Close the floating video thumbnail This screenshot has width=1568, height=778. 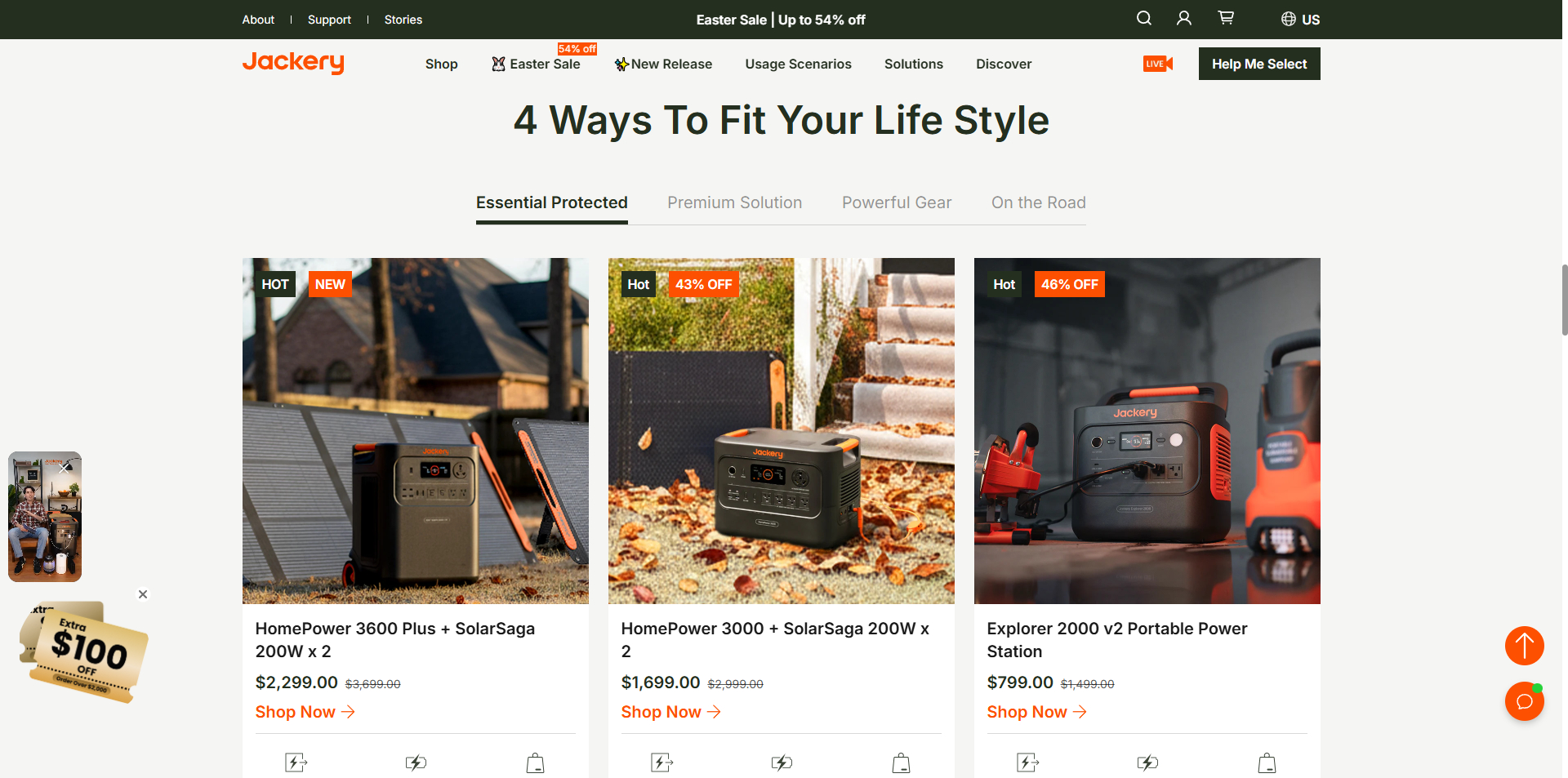[65, 468]
